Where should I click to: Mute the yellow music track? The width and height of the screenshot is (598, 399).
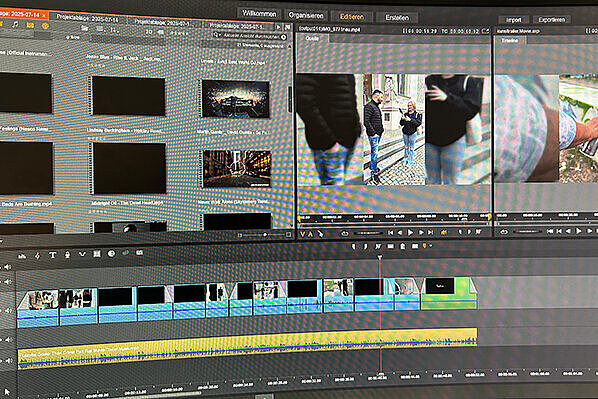coord(8,361)
